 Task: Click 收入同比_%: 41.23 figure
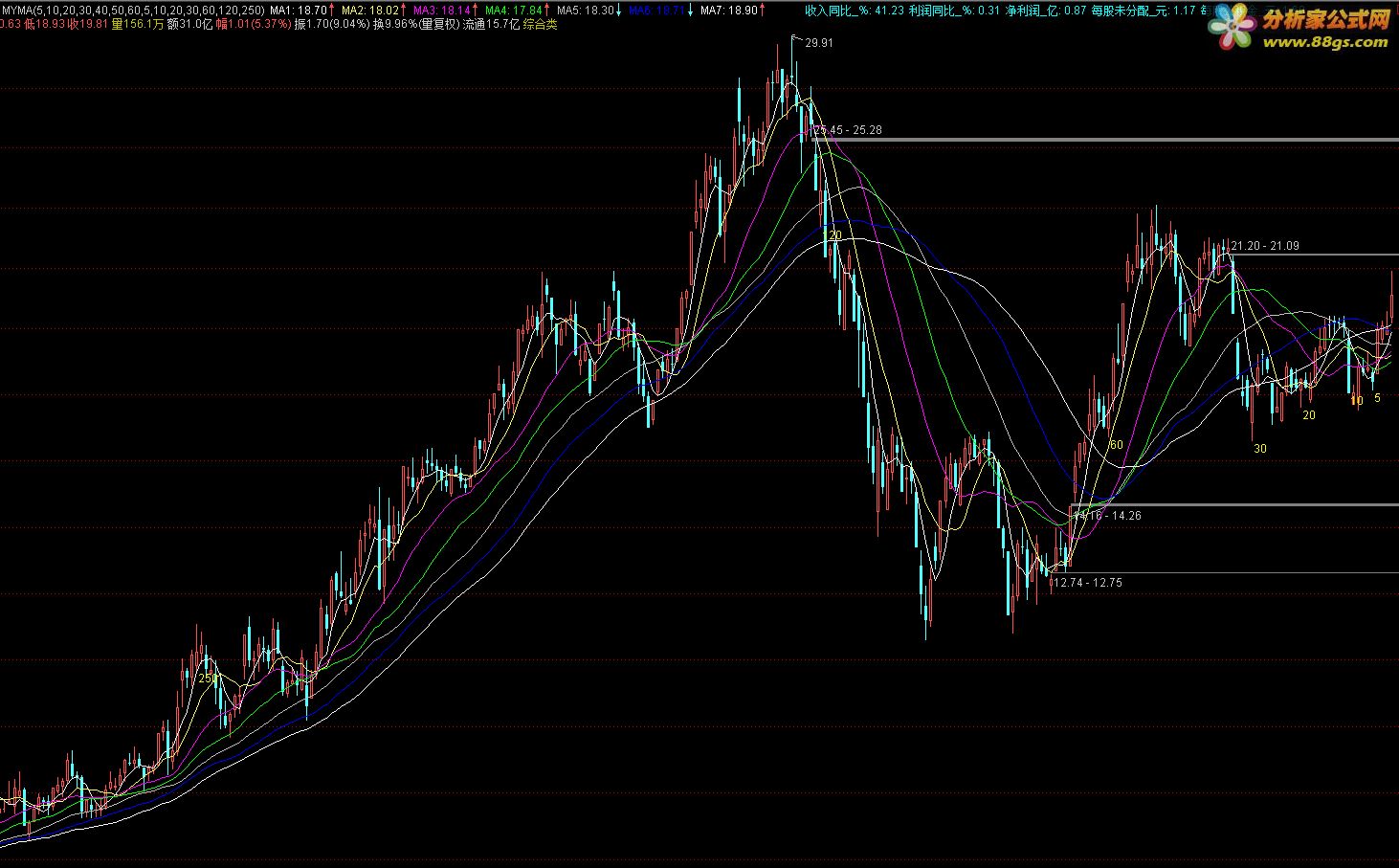(855, 11)
